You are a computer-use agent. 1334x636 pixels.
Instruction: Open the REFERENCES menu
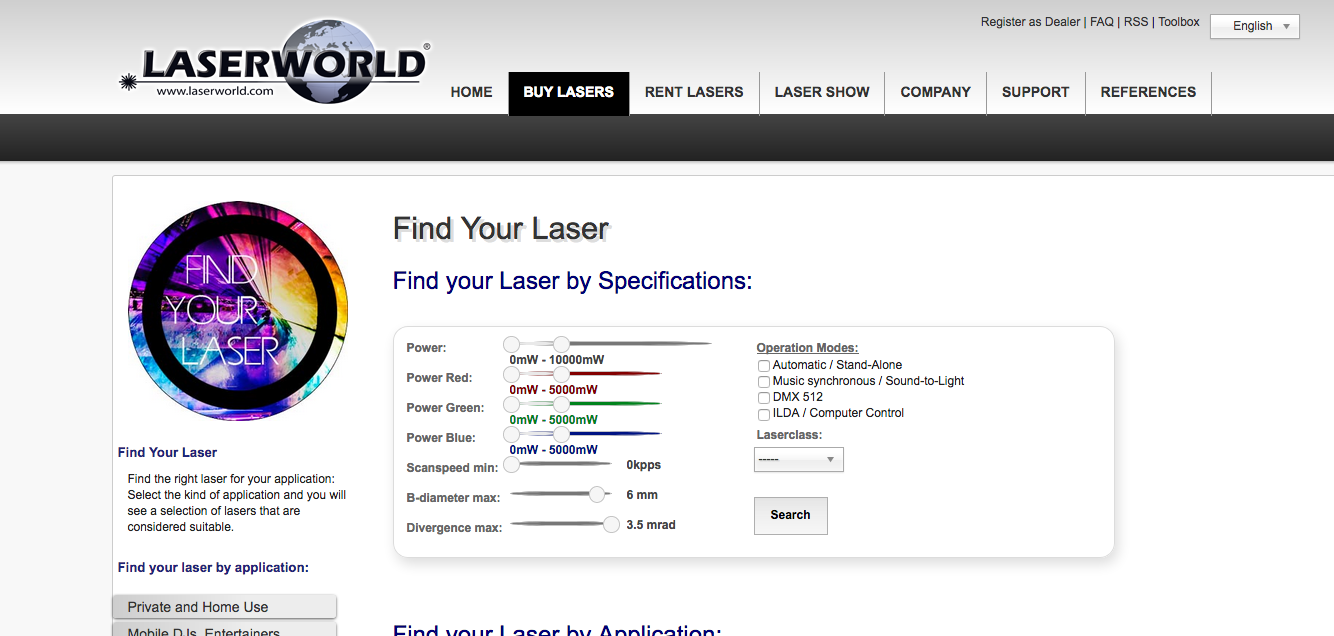pos(1148,92)
